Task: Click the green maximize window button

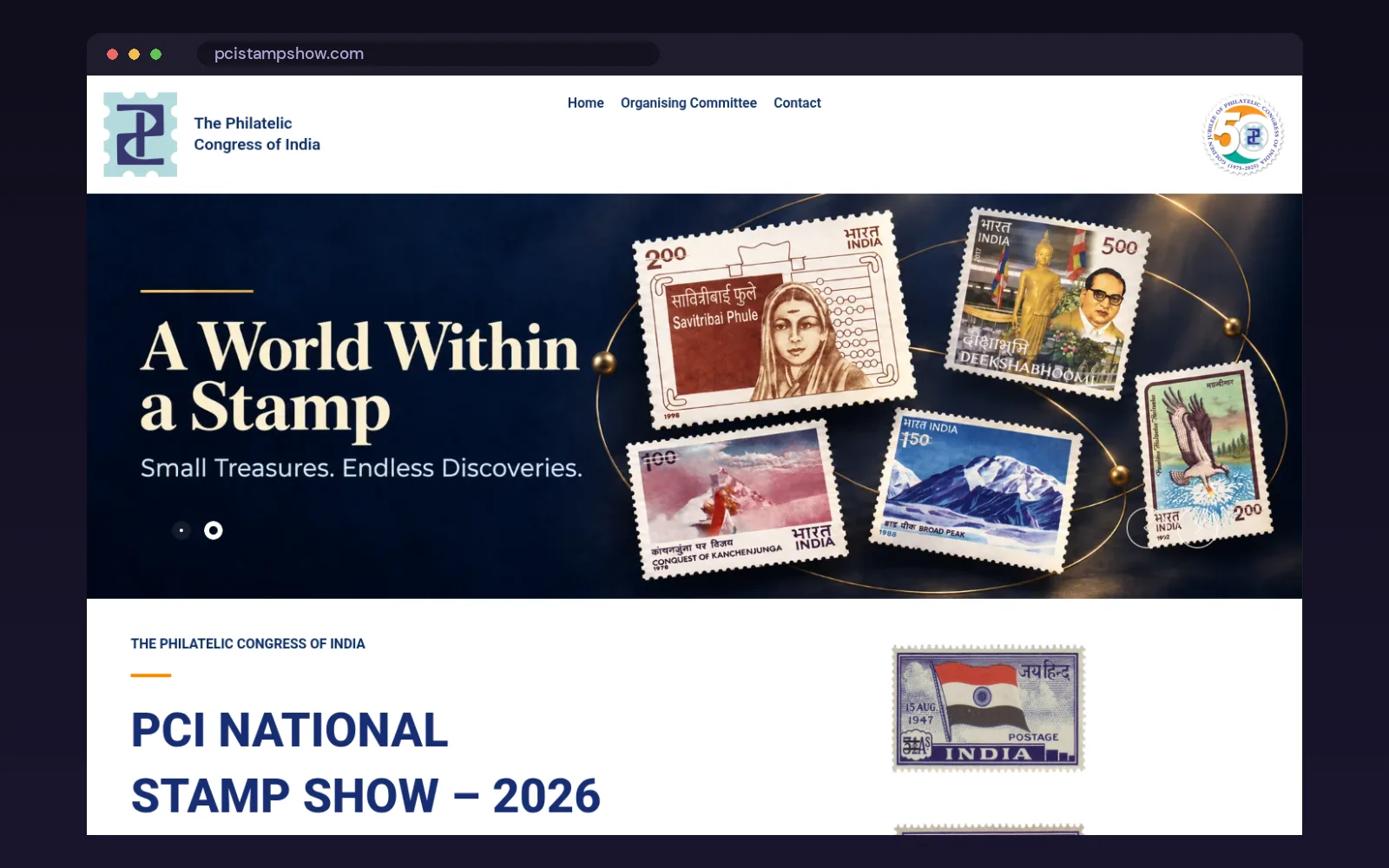Action: click(155, 54)
